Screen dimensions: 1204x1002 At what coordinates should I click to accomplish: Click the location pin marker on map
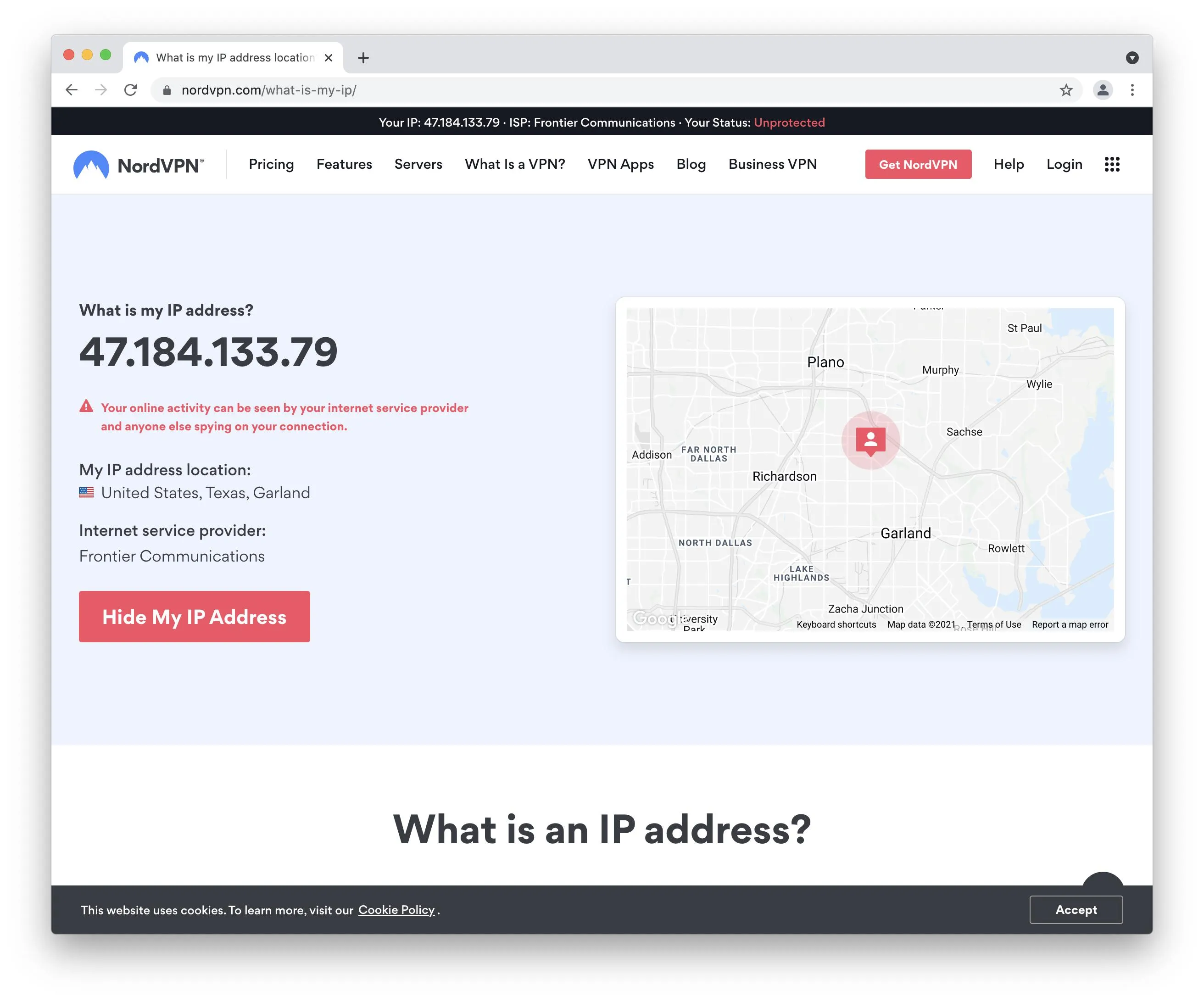870,440
